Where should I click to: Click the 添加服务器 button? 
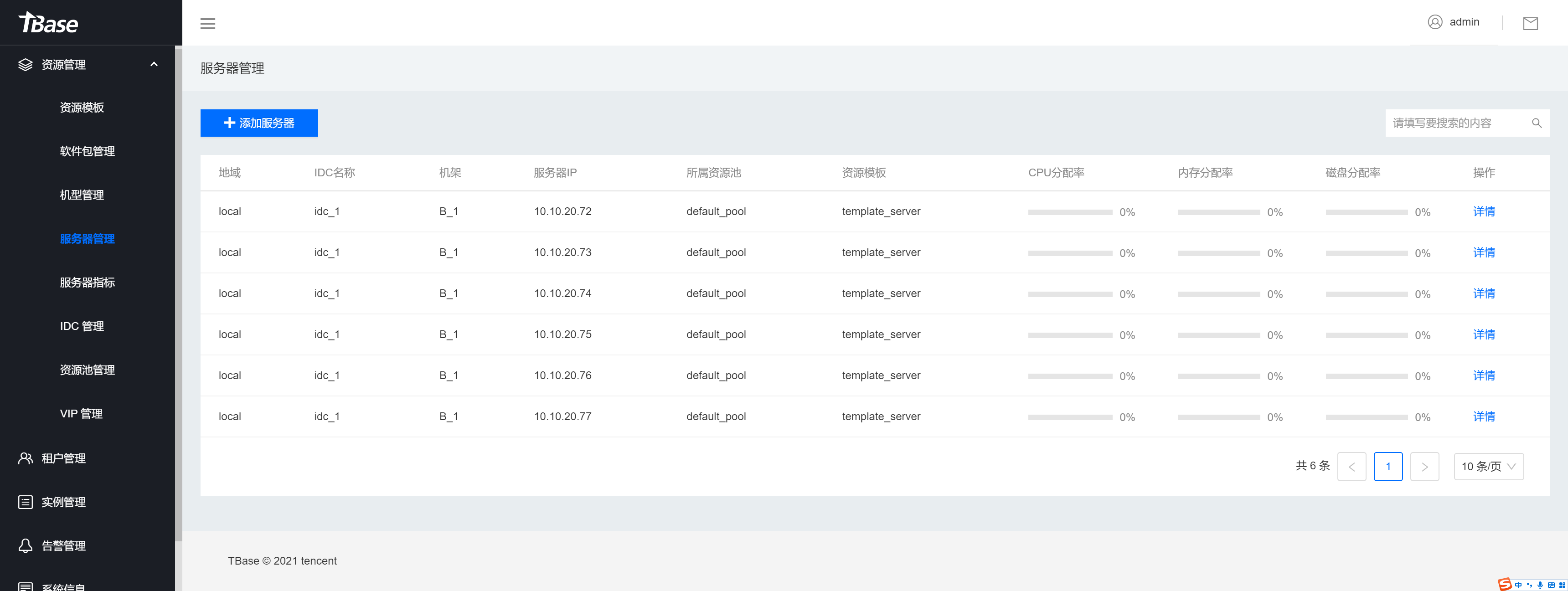pyautogui.click(x=259, y=122)
